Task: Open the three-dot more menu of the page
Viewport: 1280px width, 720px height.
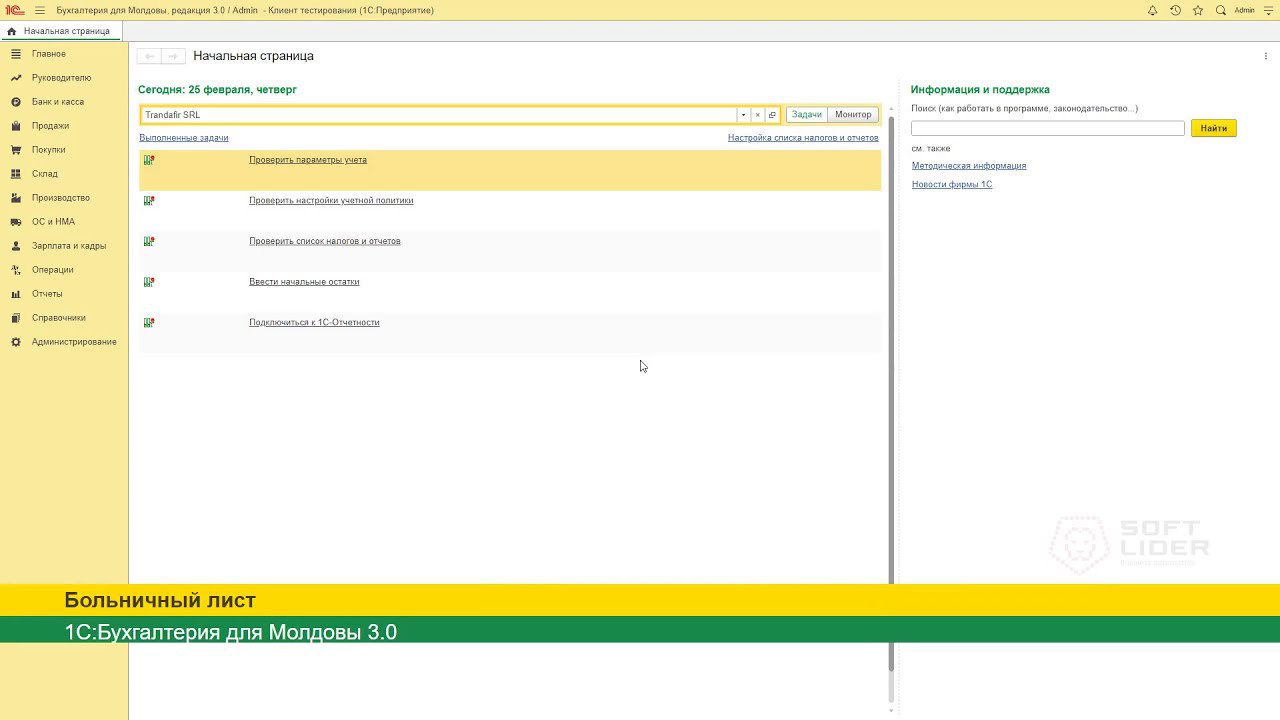Action: [1266, 56]
